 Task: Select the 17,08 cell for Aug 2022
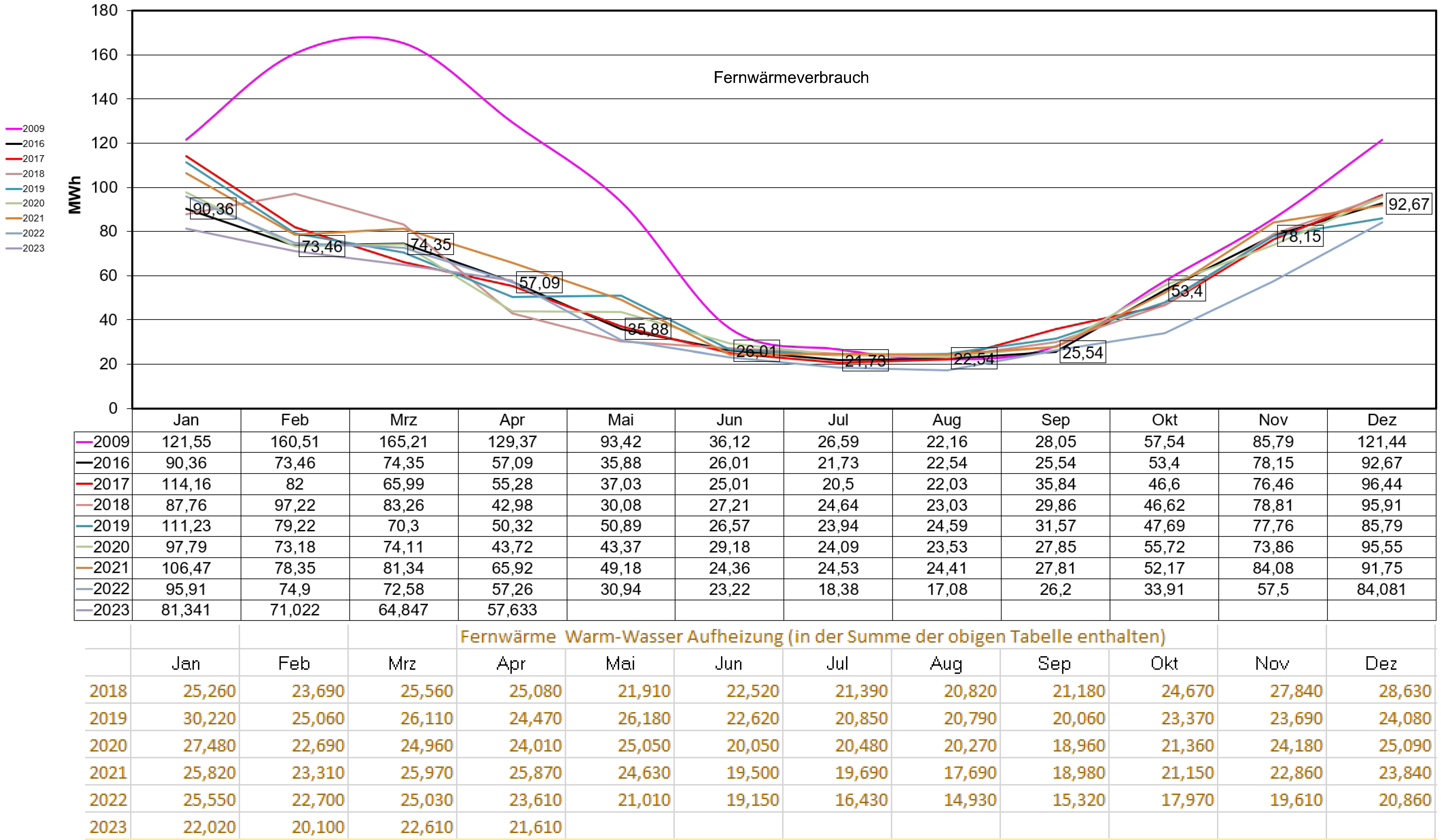pos(947,590)
